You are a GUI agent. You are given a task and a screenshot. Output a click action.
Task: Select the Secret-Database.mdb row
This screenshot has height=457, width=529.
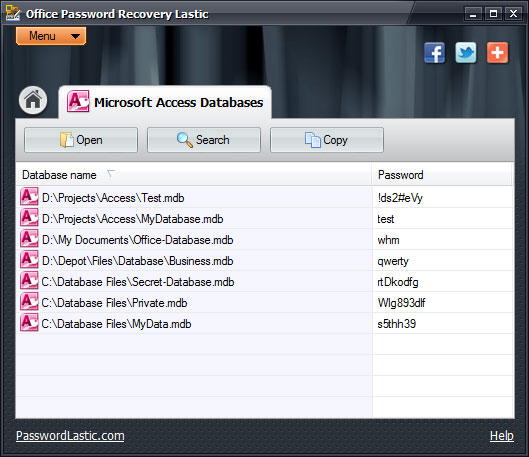pos(265,282)
